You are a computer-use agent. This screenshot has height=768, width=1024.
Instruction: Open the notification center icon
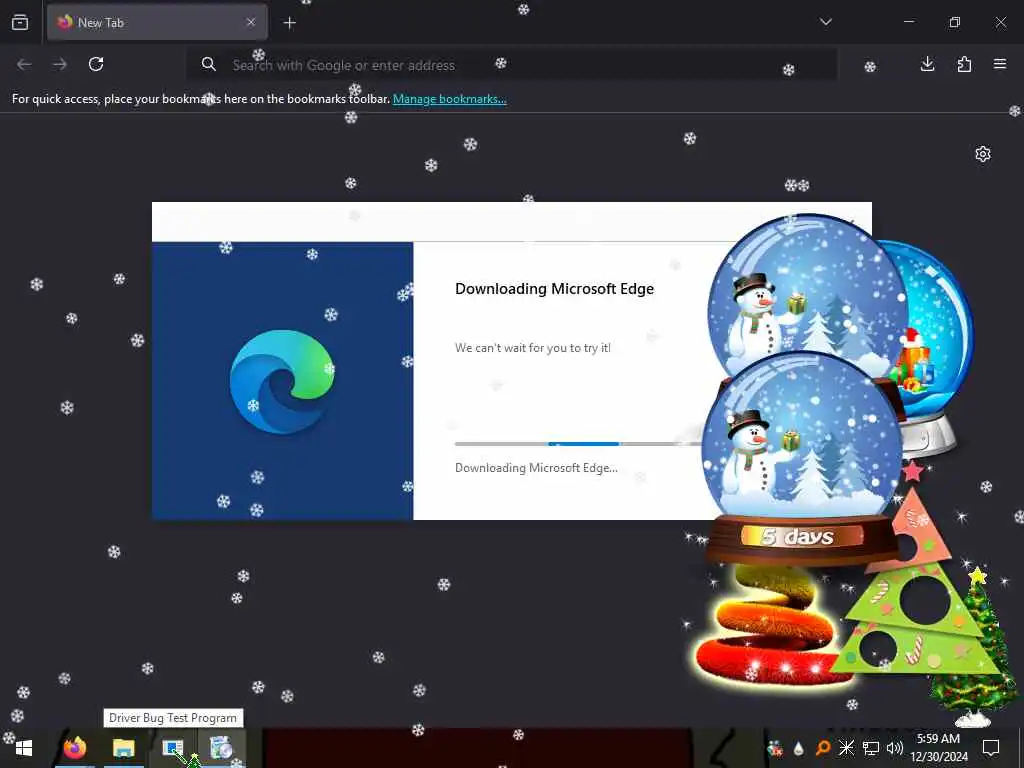click(991, 748)
